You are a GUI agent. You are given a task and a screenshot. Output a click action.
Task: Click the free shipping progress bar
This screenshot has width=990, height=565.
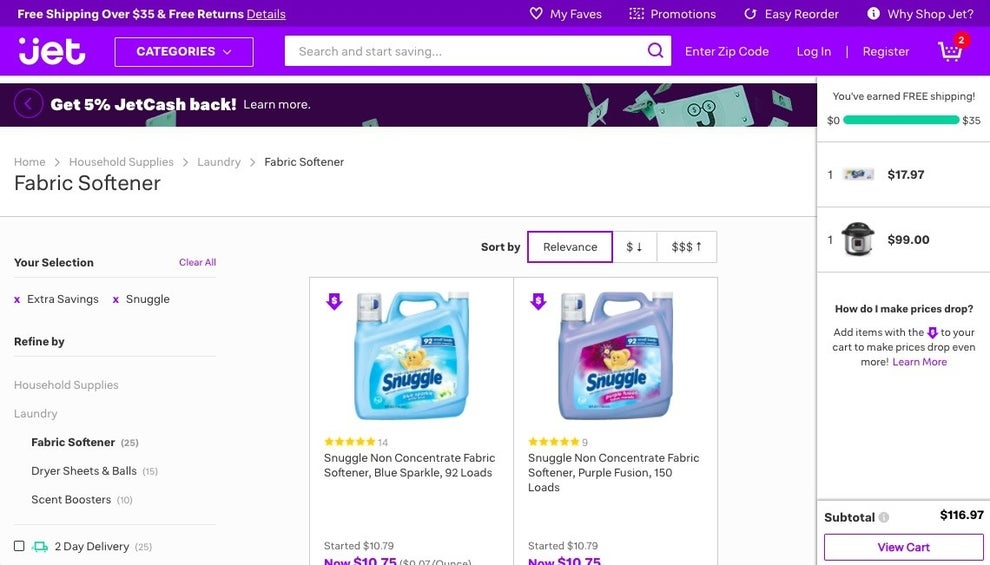[901, 120]
